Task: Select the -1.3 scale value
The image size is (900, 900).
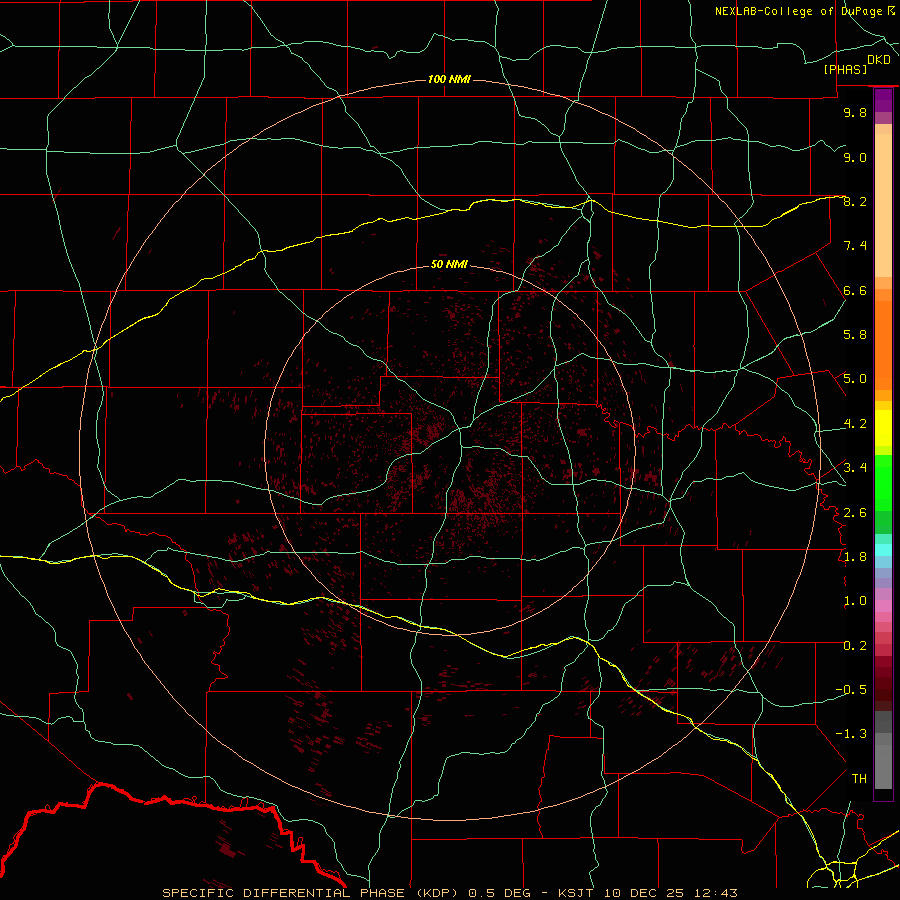Action: point(851,734)
